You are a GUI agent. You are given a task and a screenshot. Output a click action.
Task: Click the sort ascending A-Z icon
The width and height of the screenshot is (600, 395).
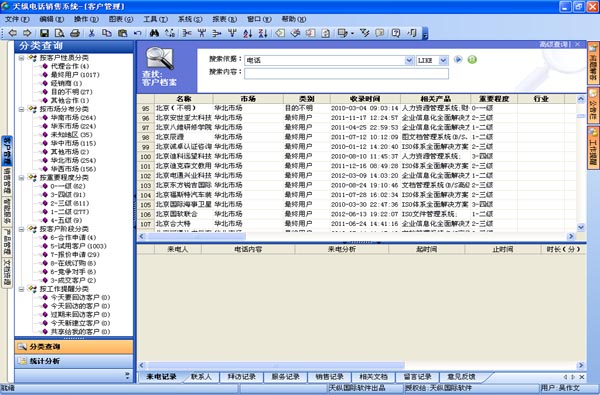(x=248, y=33)
